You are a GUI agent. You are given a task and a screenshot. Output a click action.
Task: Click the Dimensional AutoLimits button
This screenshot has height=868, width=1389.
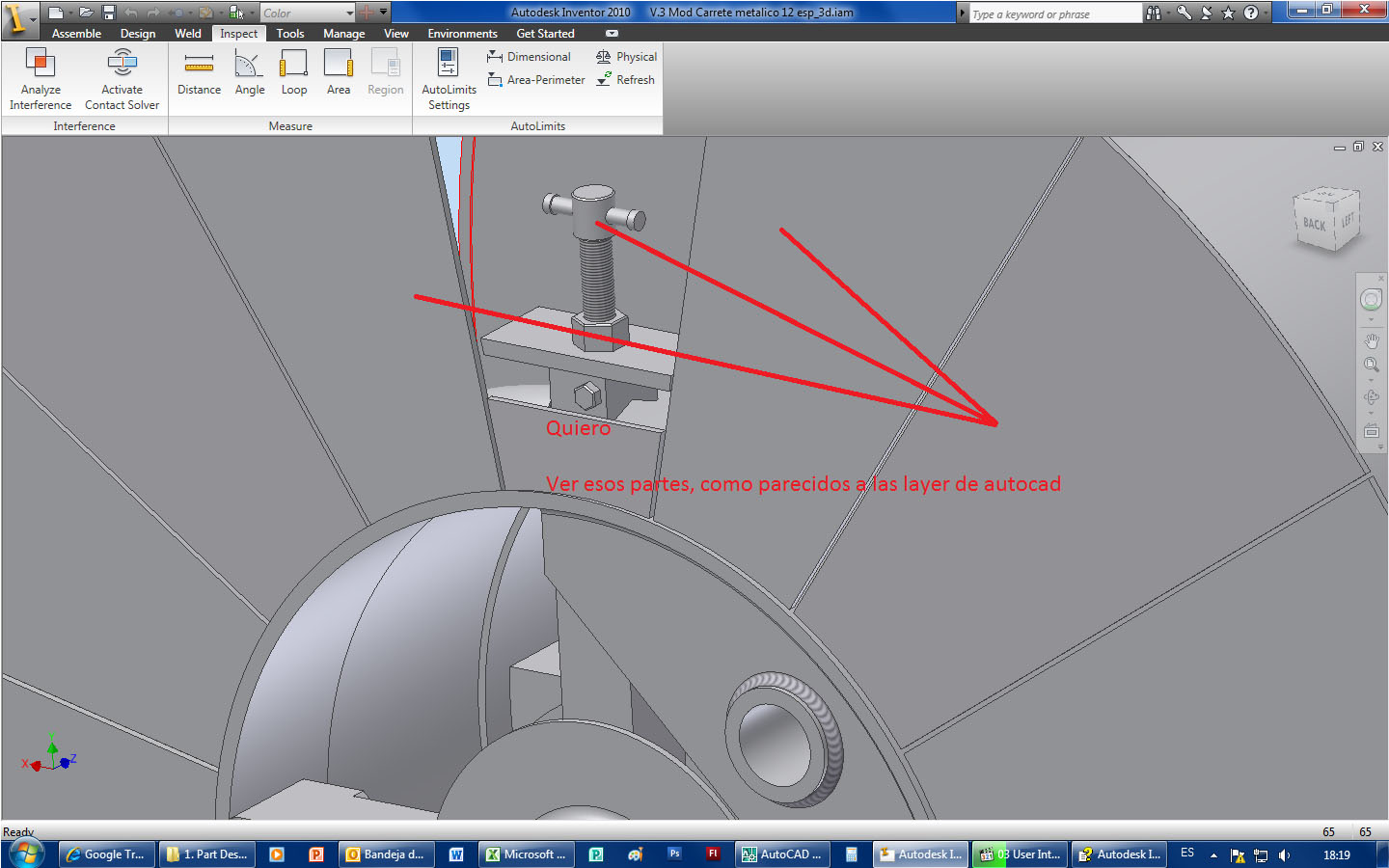[x=530, y=57]
